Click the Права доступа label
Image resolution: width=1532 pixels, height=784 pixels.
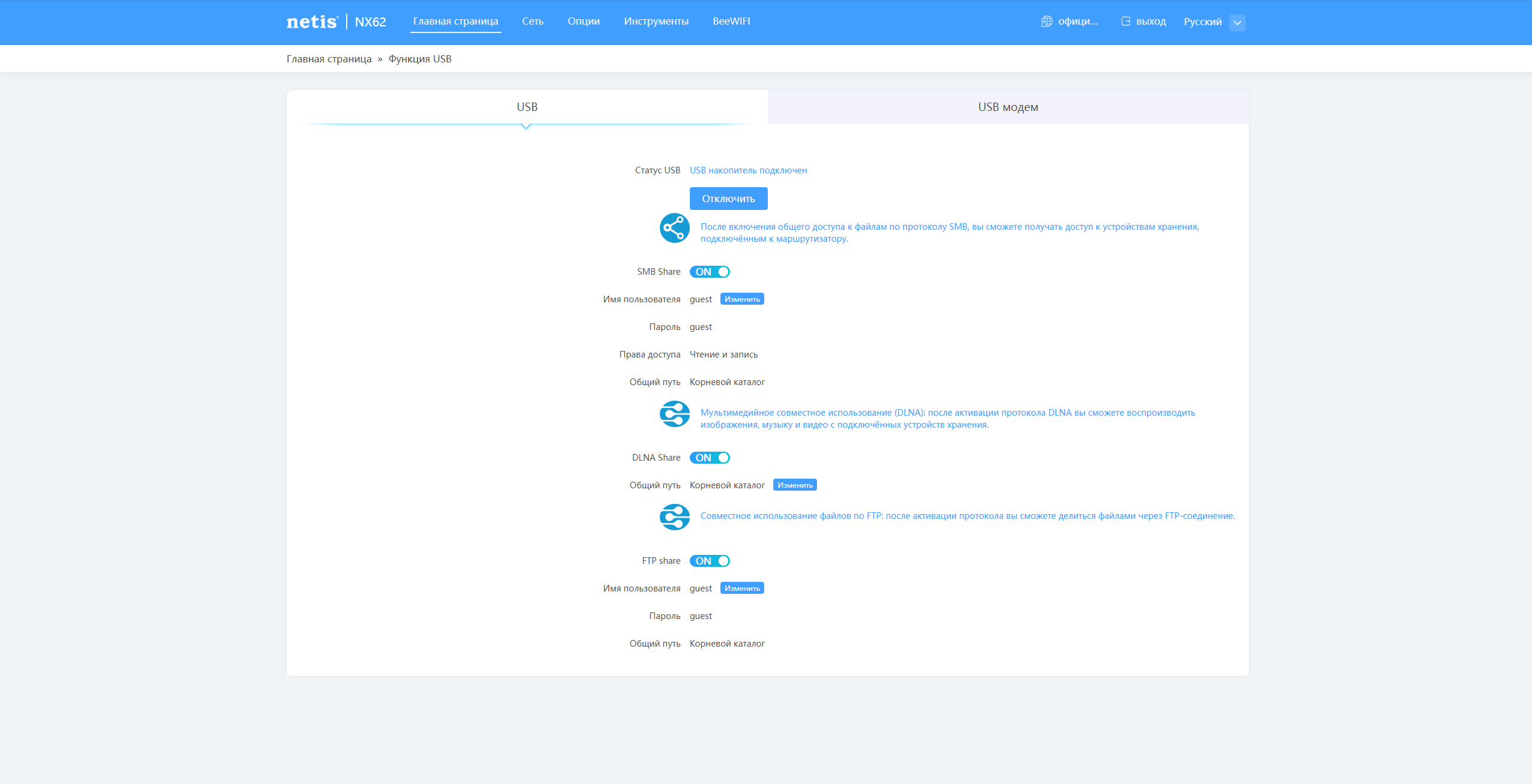click(650, 355)
